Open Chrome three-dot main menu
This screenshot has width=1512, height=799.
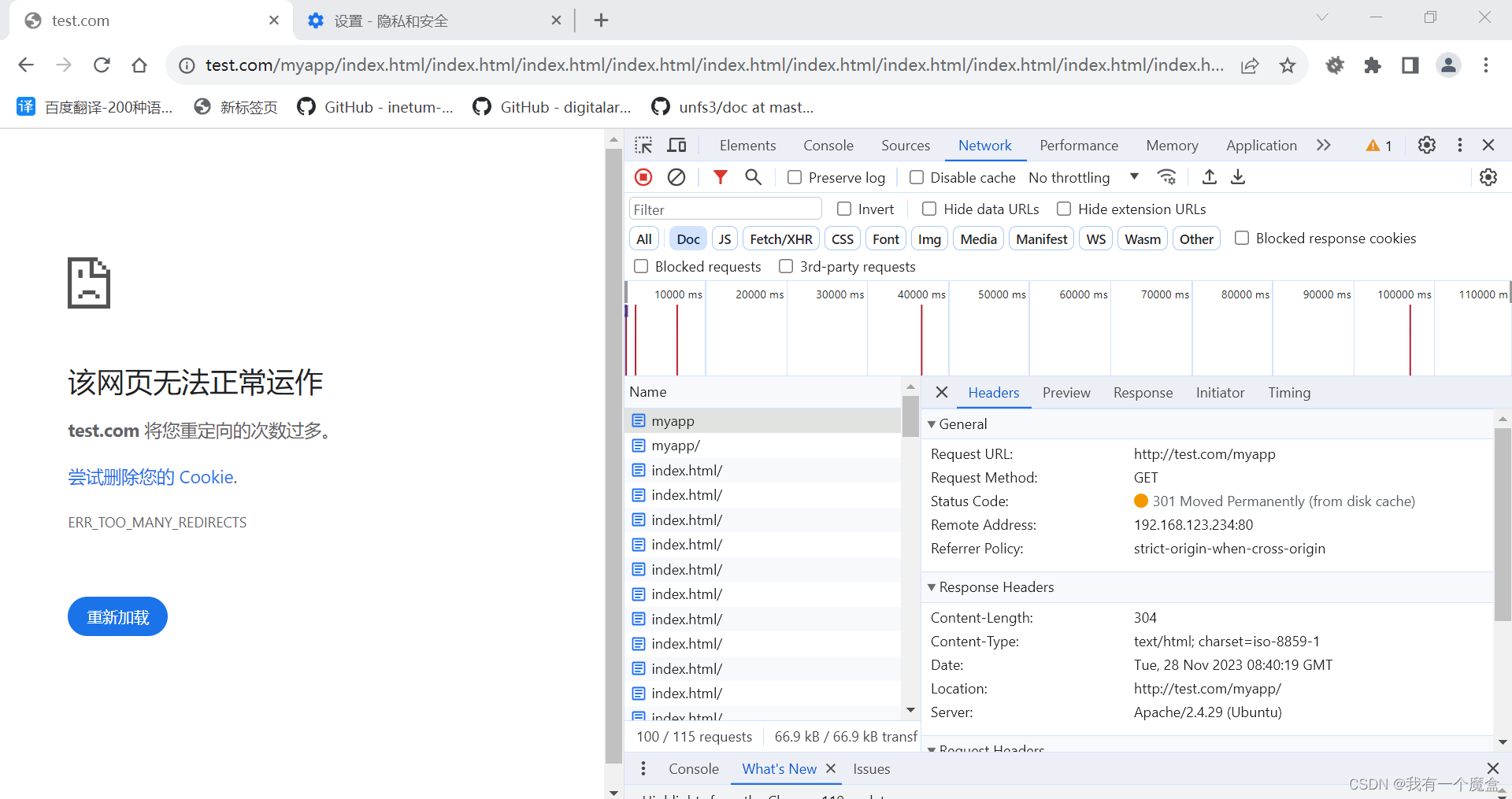[x=1486, y=65]
